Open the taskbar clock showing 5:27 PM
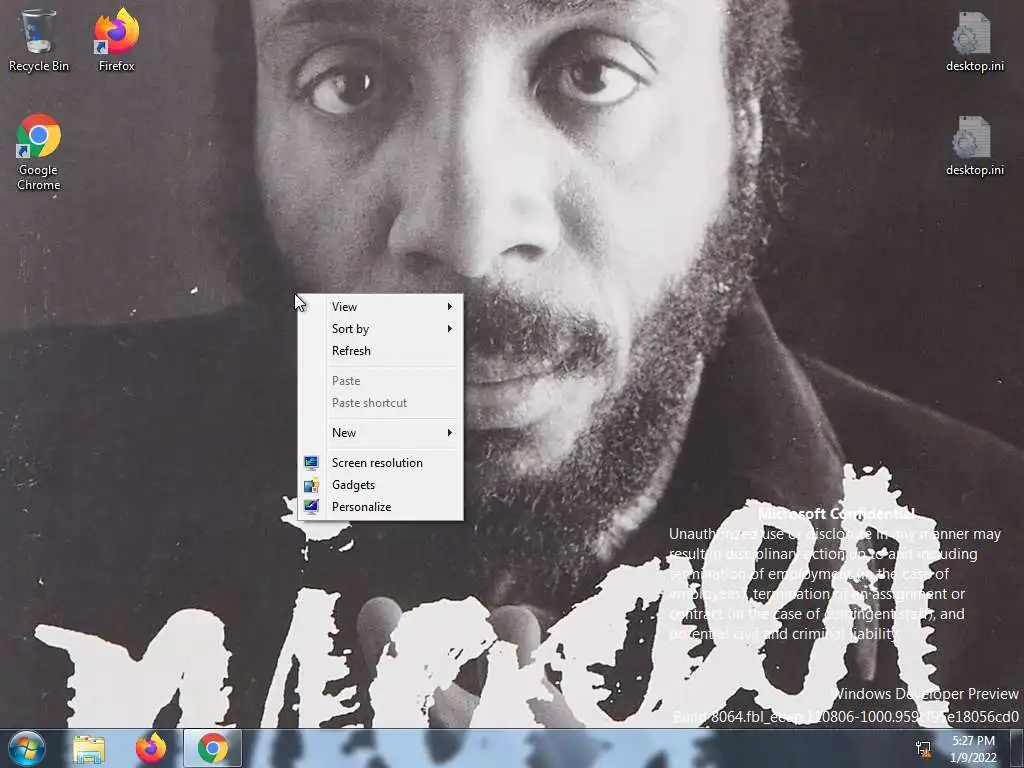Viewport: 1024px width, 768px height. pyautogui.click(x=973, y=749)
